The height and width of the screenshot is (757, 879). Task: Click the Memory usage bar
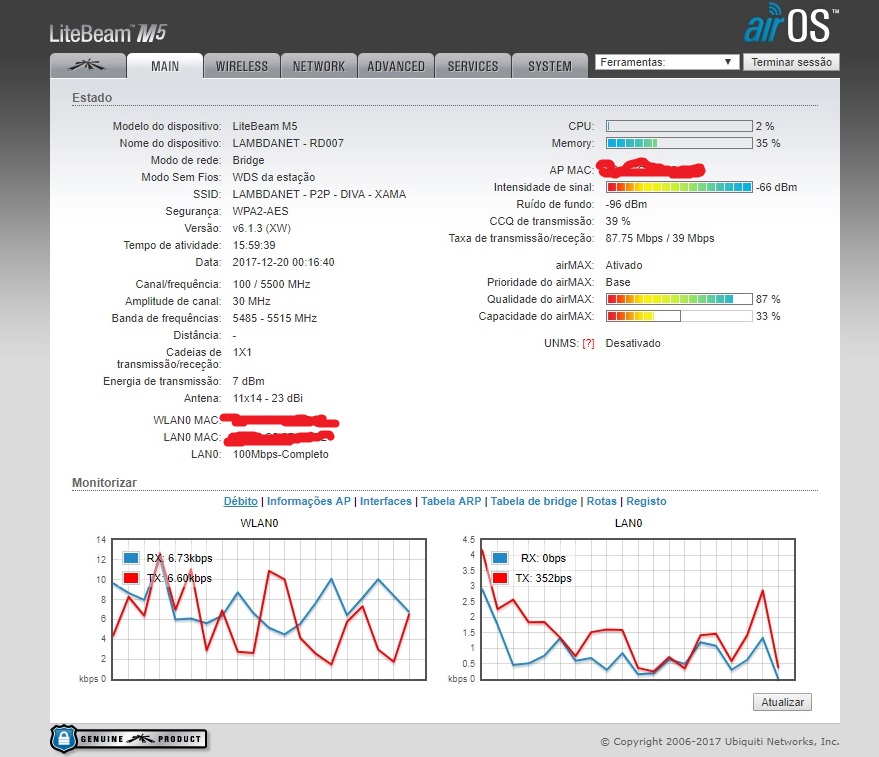pos(679,143)
